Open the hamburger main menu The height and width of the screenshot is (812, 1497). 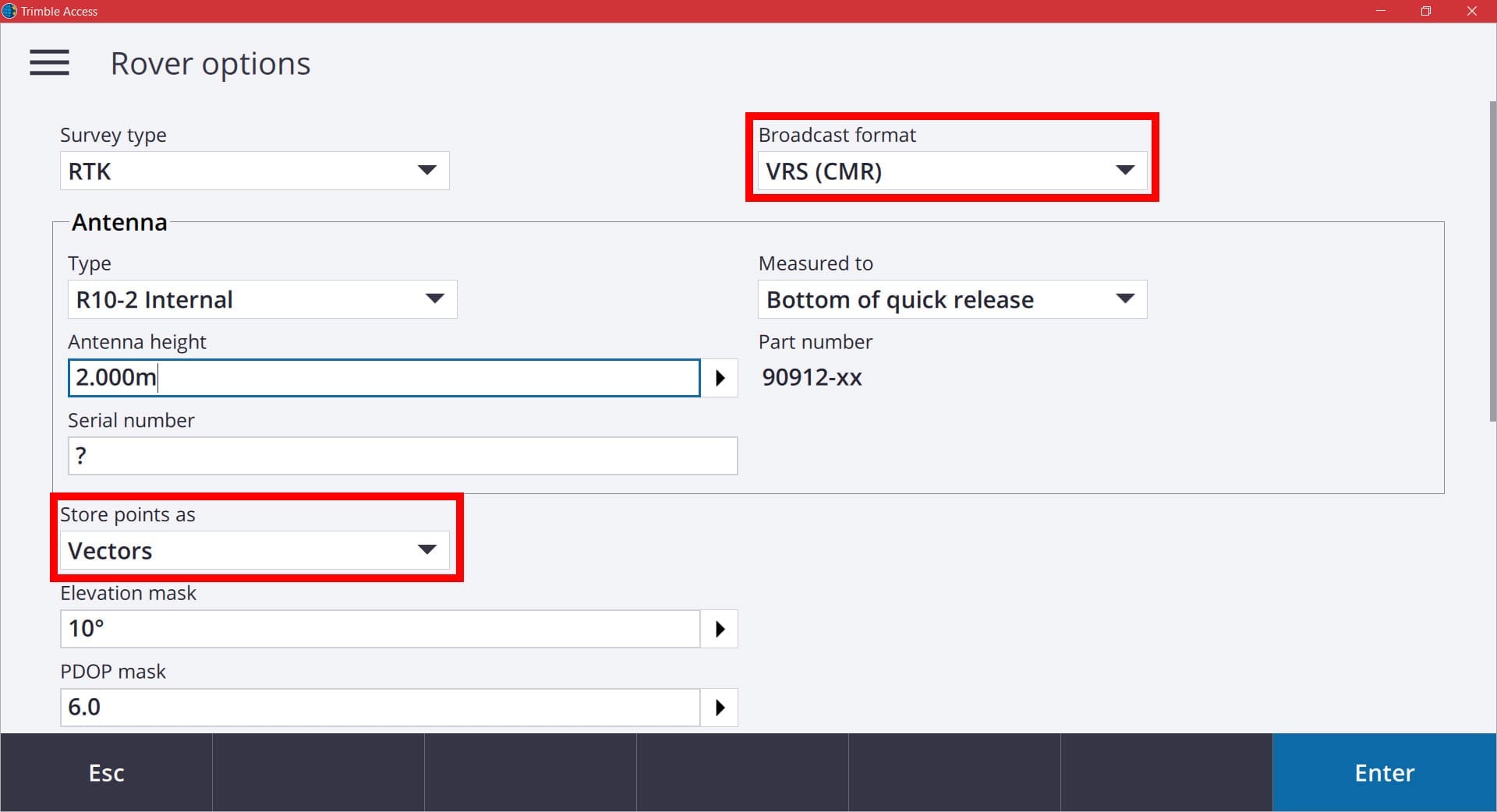49,63
